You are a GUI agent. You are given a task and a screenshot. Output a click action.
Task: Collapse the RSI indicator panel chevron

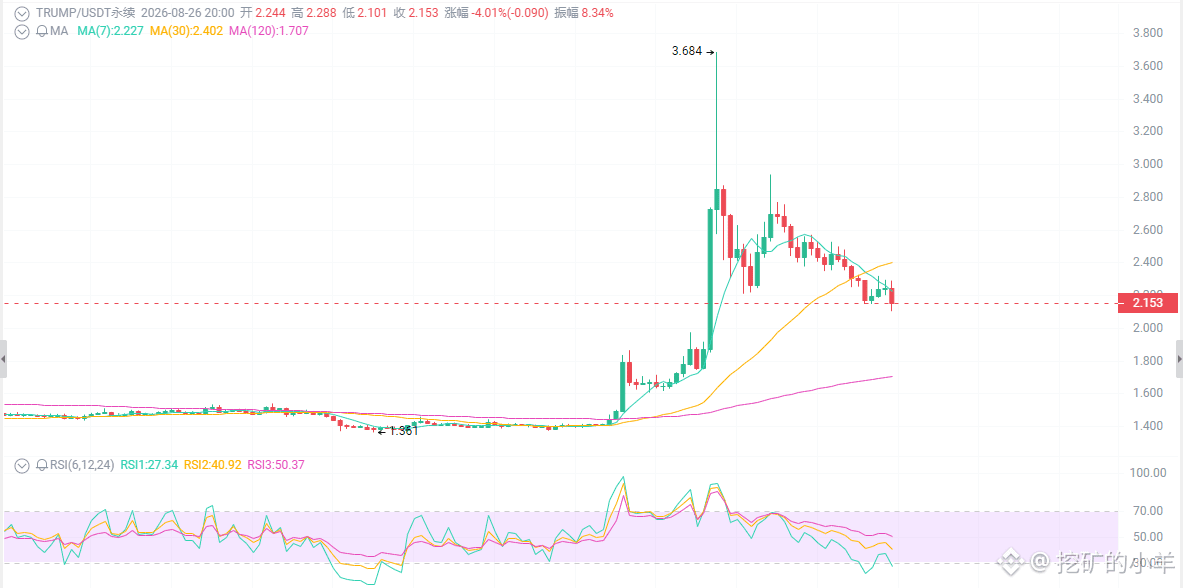(x=23, y=465)
